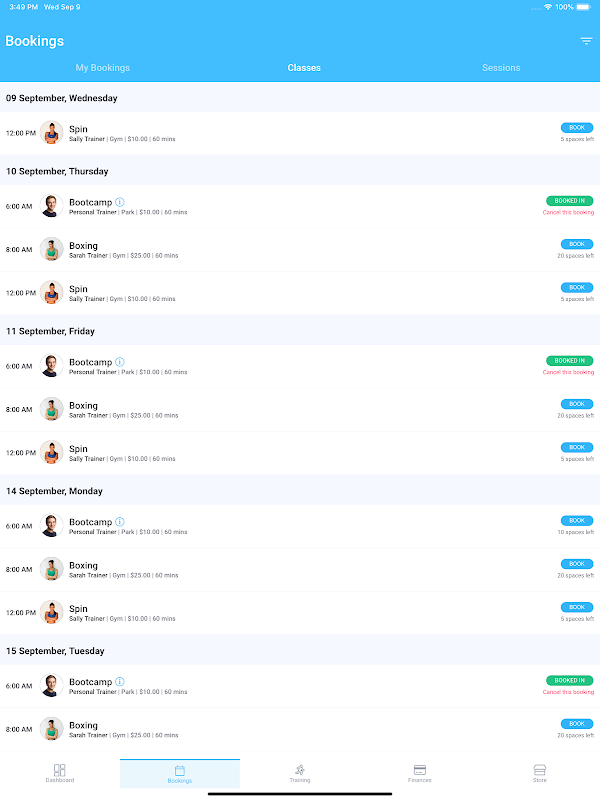Open the Finances card icon
Image resolution: width=600 pixels, height=800 pixels.
pyautogui.click(x=420, y=770)
